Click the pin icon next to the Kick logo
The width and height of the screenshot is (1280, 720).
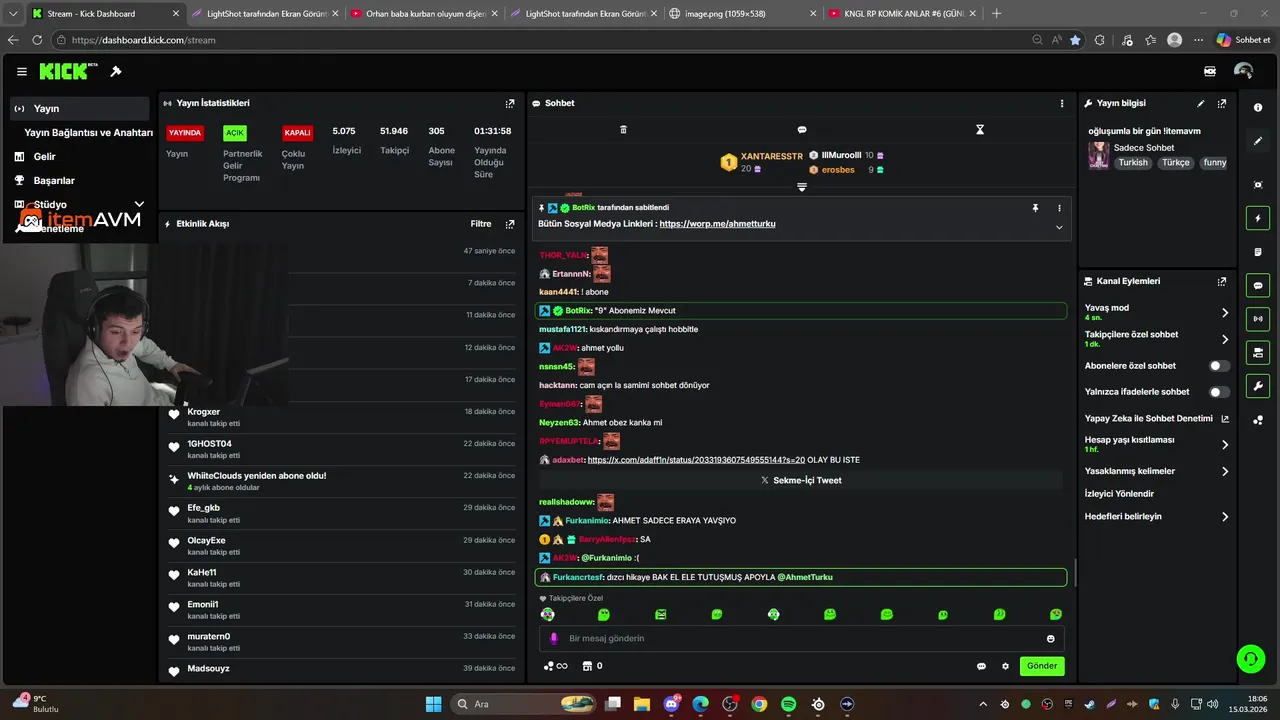pyautogui.click(x=116, y=72)
